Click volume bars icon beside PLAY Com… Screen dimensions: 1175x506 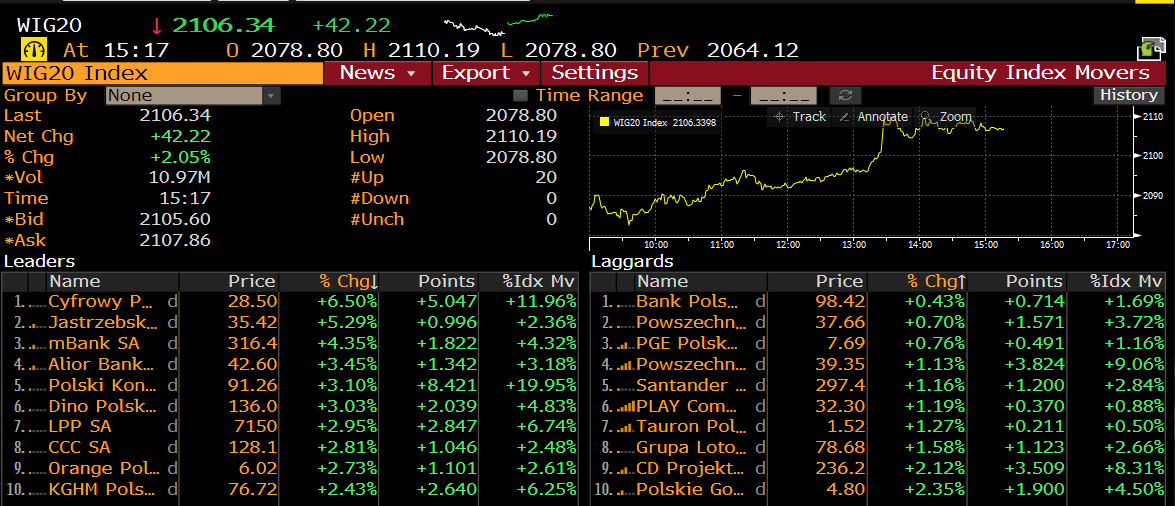pyautogui.click(x=625, y=406)
